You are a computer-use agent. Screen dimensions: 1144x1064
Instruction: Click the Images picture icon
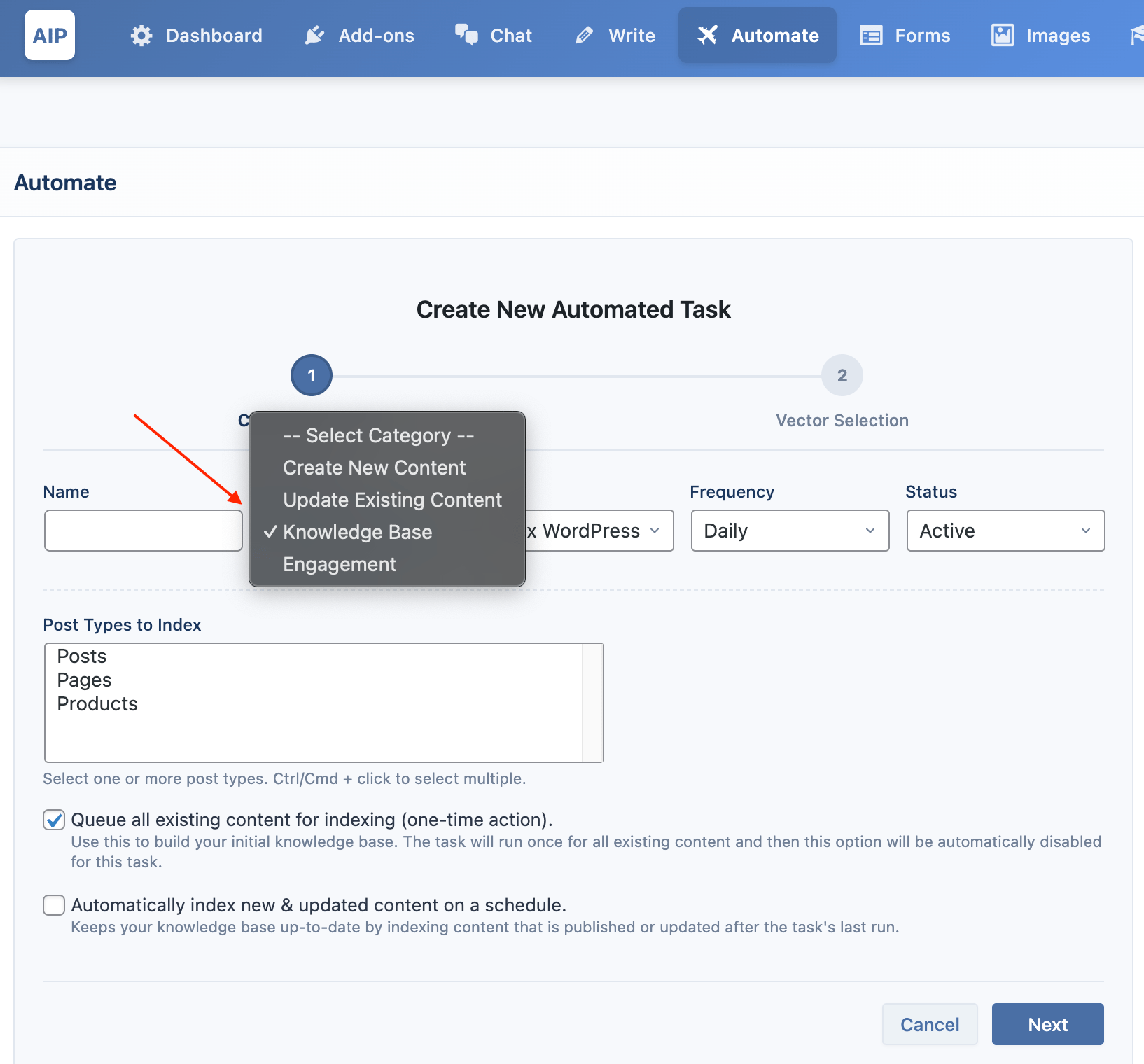(x=1003, y=35)
